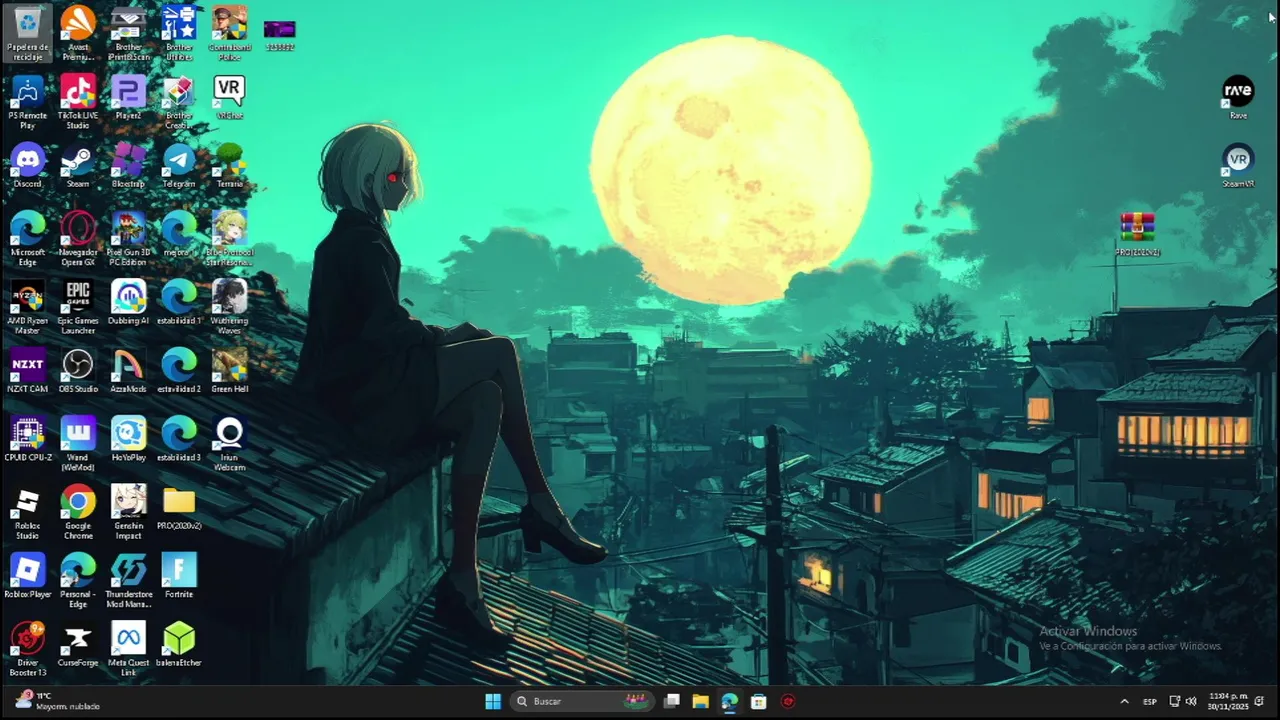Launch Meta Quest Link shortcut
1280x720 pixels.
click(128, 648)
